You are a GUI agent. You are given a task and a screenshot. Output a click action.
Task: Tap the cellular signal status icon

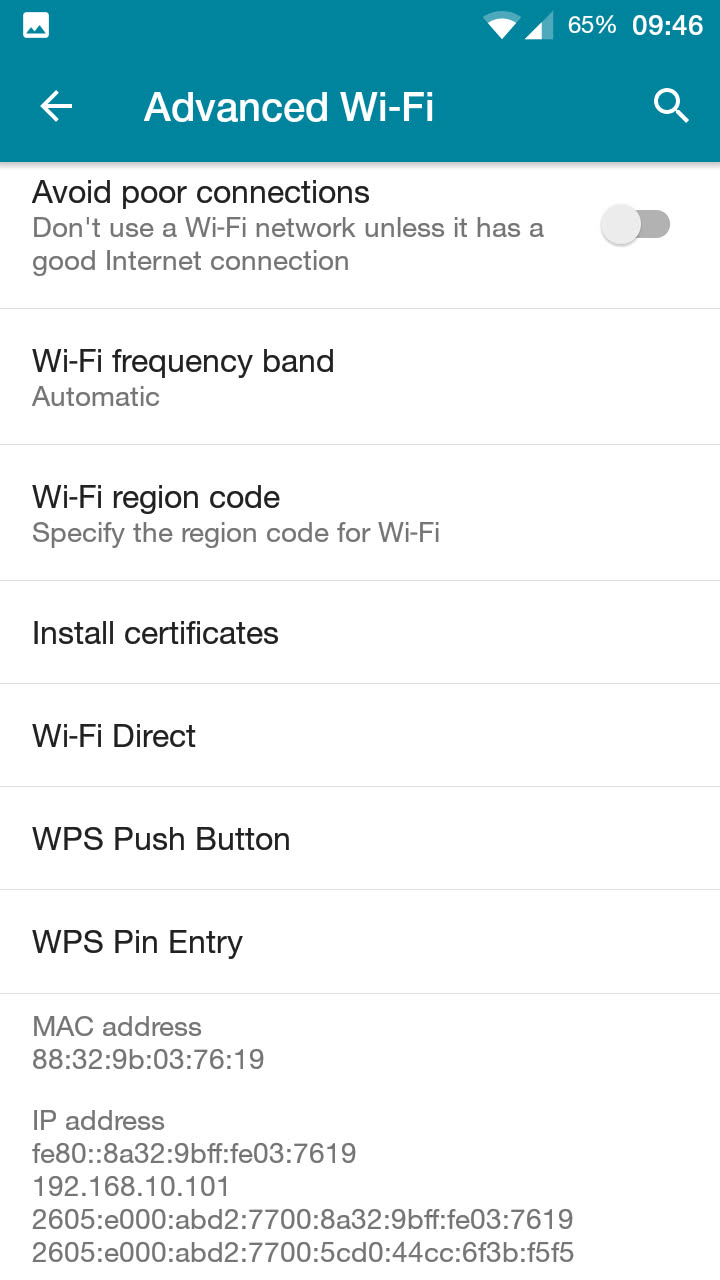tap(539, 25)
